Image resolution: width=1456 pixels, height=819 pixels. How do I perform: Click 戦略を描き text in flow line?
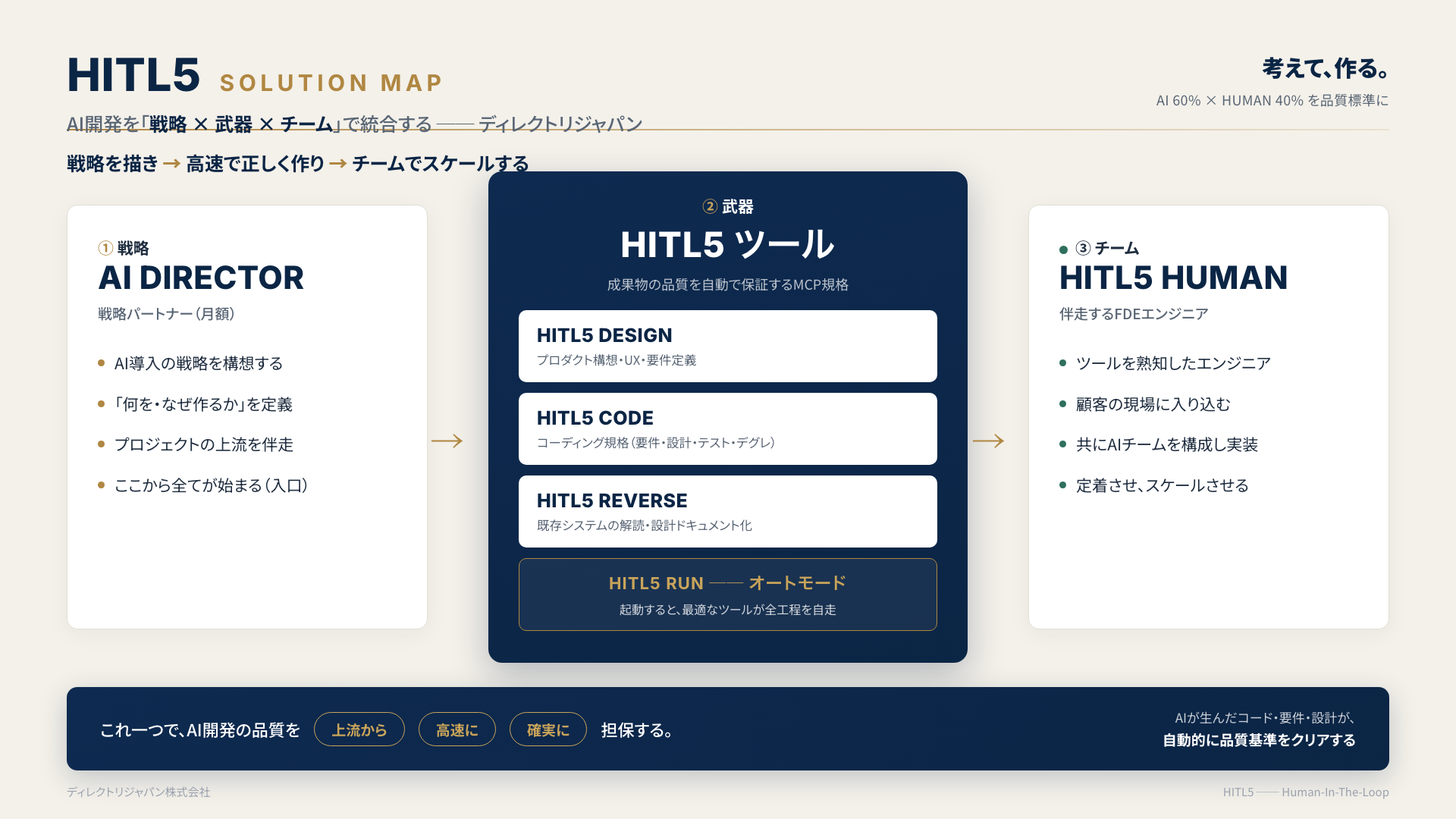(x=112, y=164)
